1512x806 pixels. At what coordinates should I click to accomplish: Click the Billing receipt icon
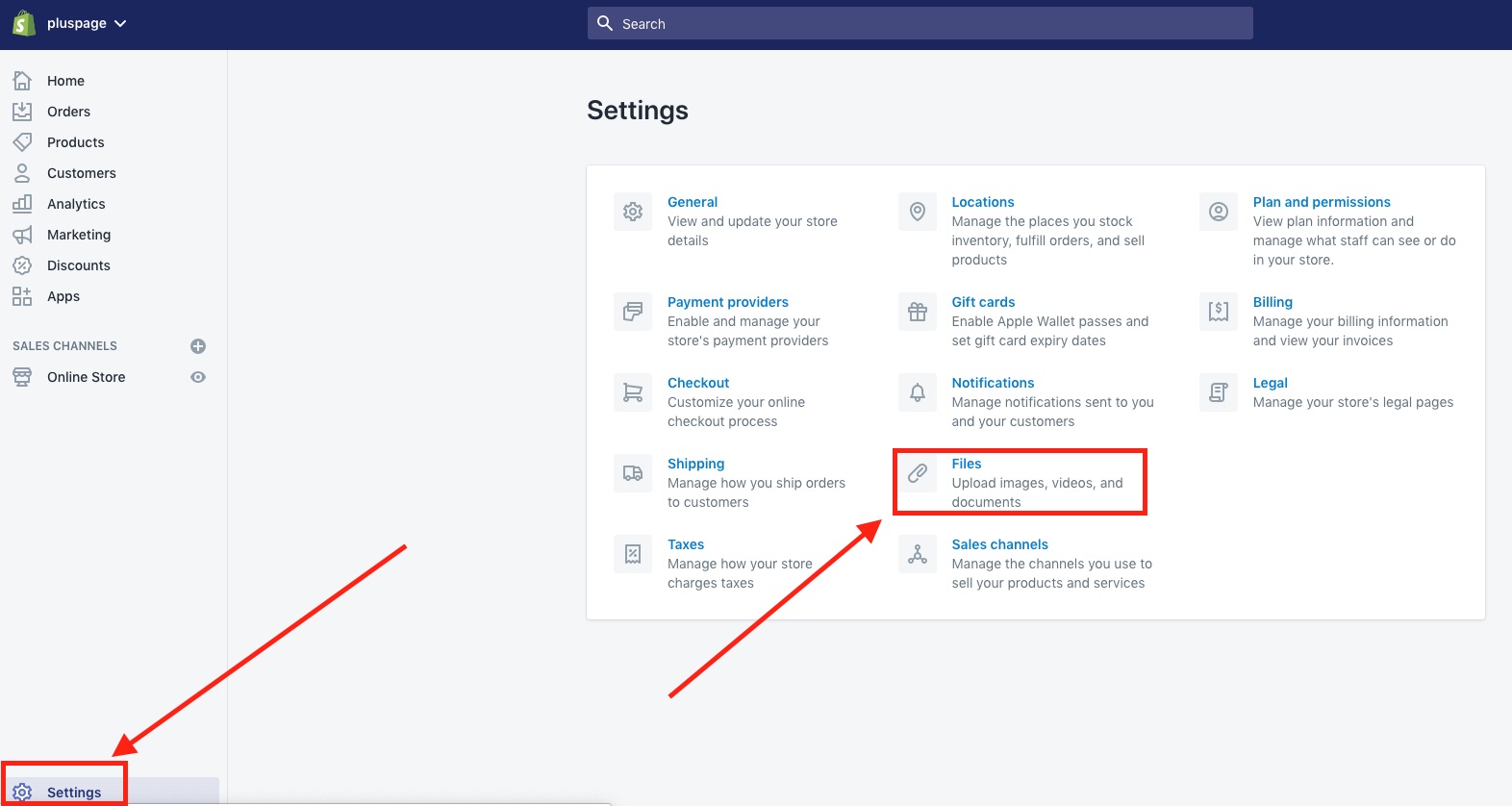point(1219,312)
